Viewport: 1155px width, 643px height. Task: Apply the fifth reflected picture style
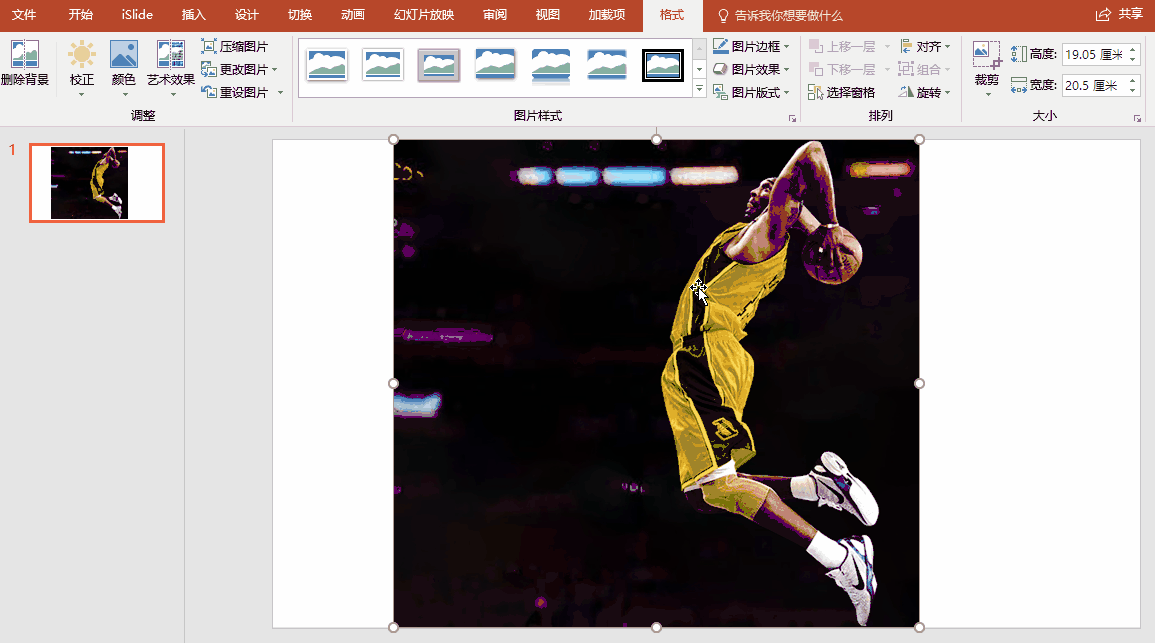point(551,65)
